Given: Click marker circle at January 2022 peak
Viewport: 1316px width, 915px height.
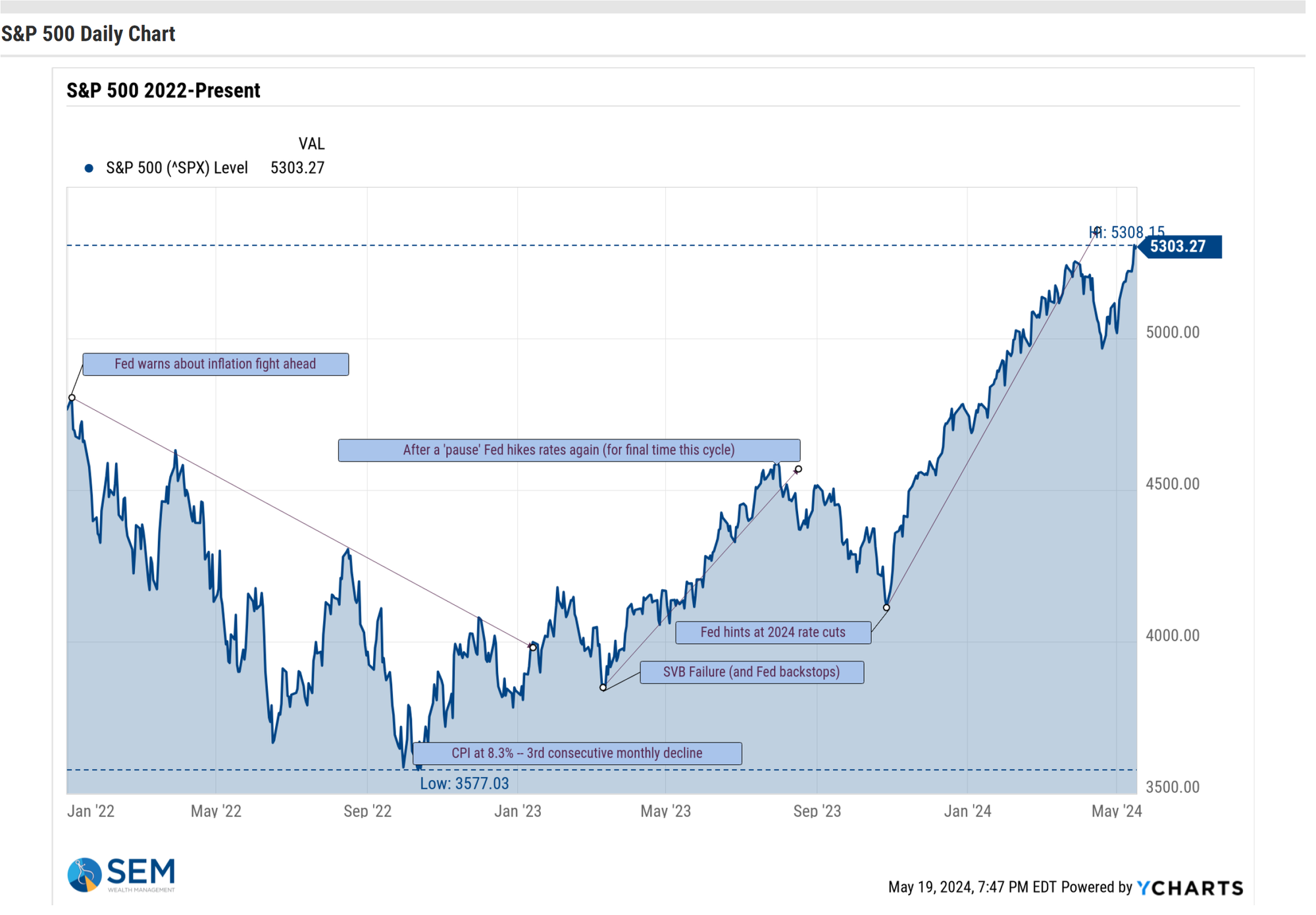Looking at the screenshot, I should pyautogui.click(x=72, y=398).
